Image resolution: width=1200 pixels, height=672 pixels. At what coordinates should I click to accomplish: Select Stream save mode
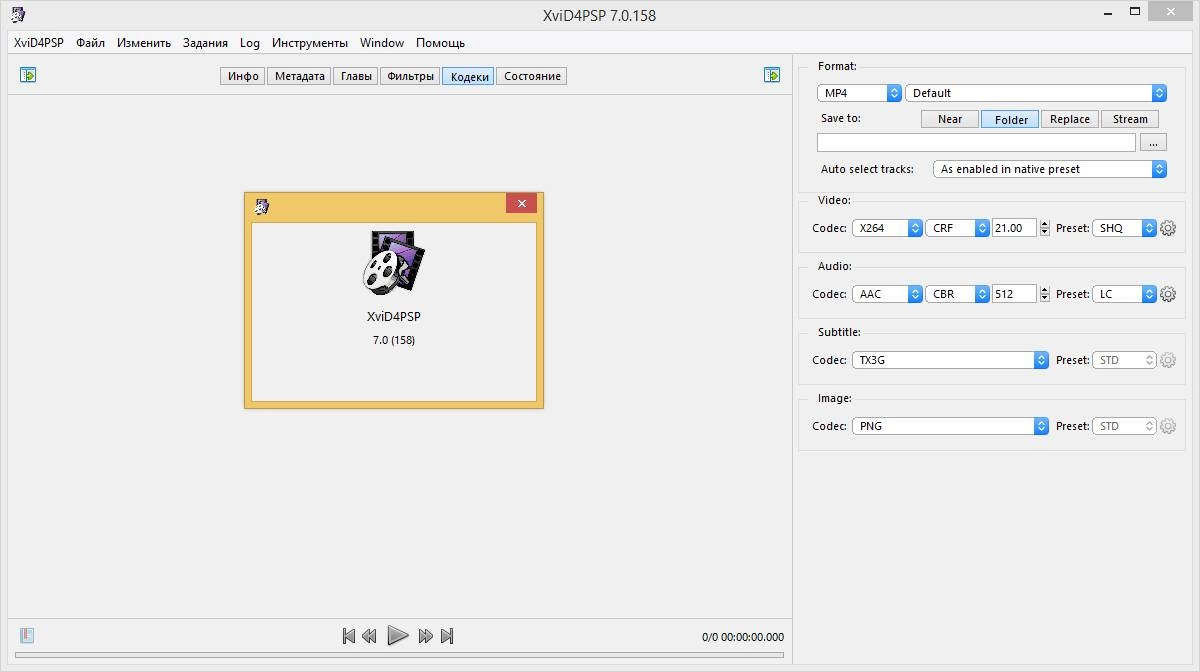click(1130, 119)
